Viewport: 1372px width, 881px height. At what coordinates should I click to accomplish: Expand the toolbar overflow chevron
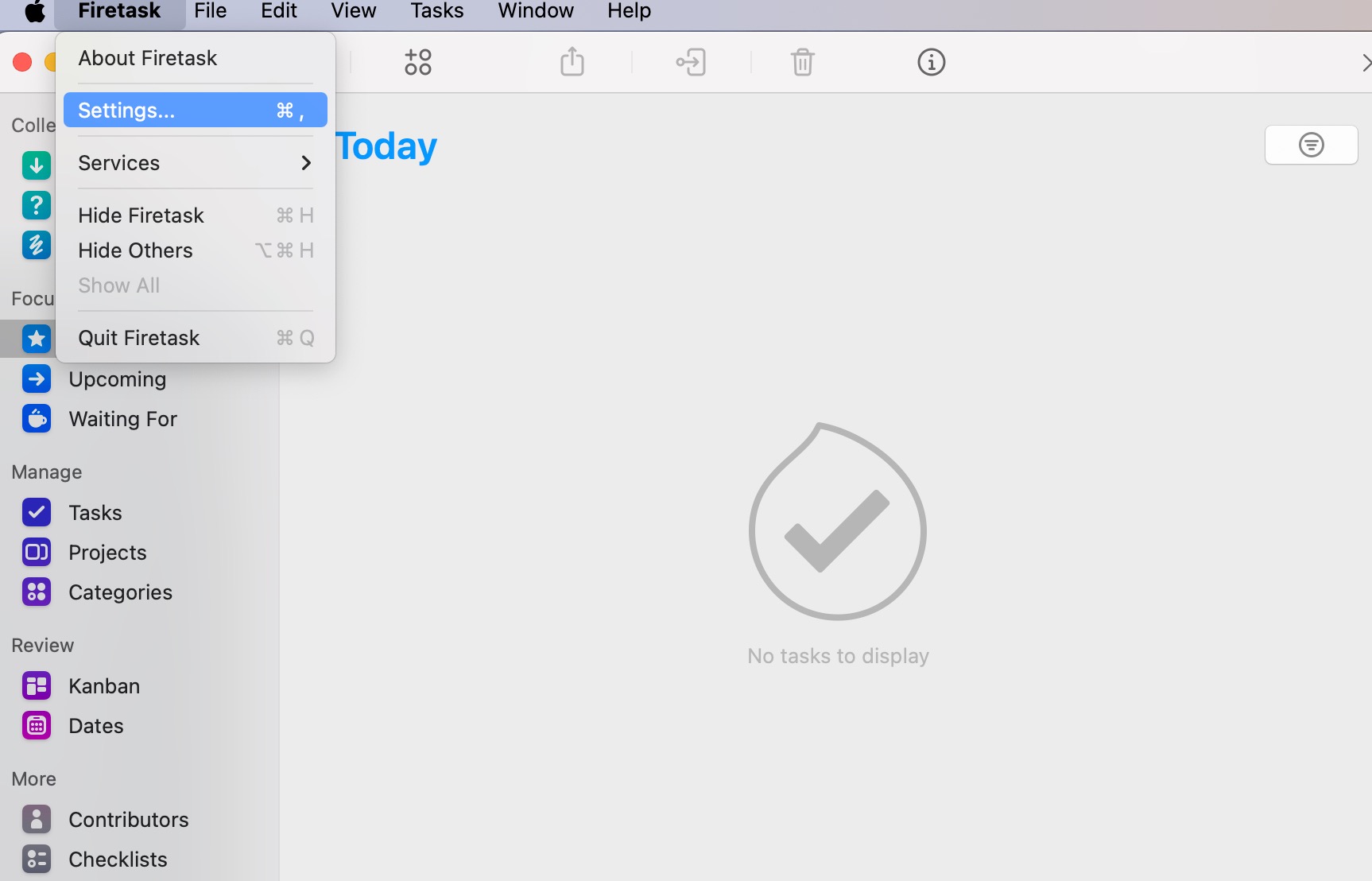click(x=1365, y=62)
